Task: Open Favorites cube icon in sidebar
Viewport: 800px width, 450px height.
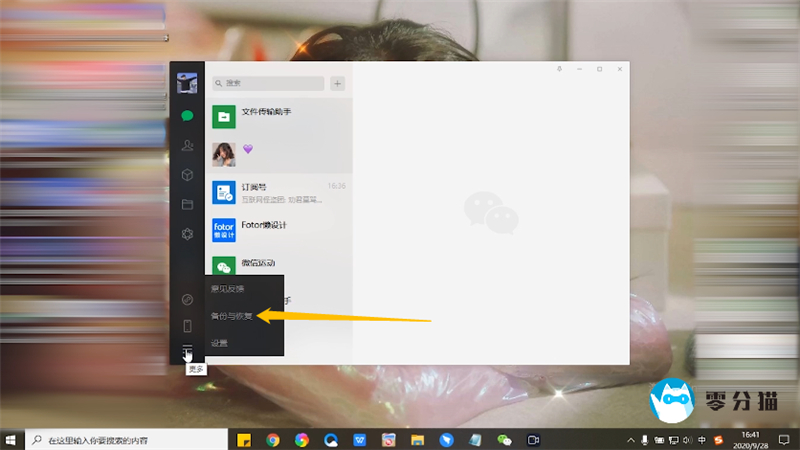Action: [187, 175]
